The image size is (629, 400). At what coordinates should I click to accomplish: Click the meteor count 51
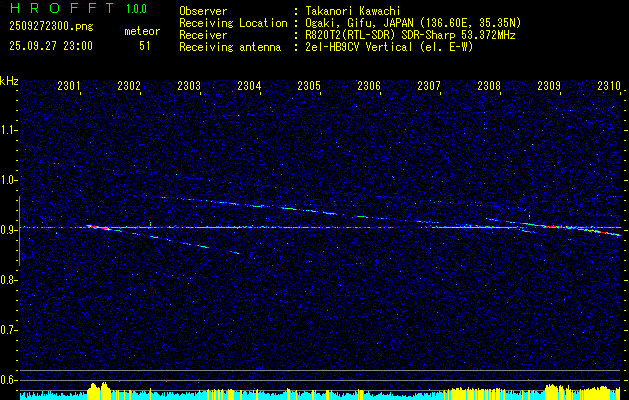click(144, 46)
